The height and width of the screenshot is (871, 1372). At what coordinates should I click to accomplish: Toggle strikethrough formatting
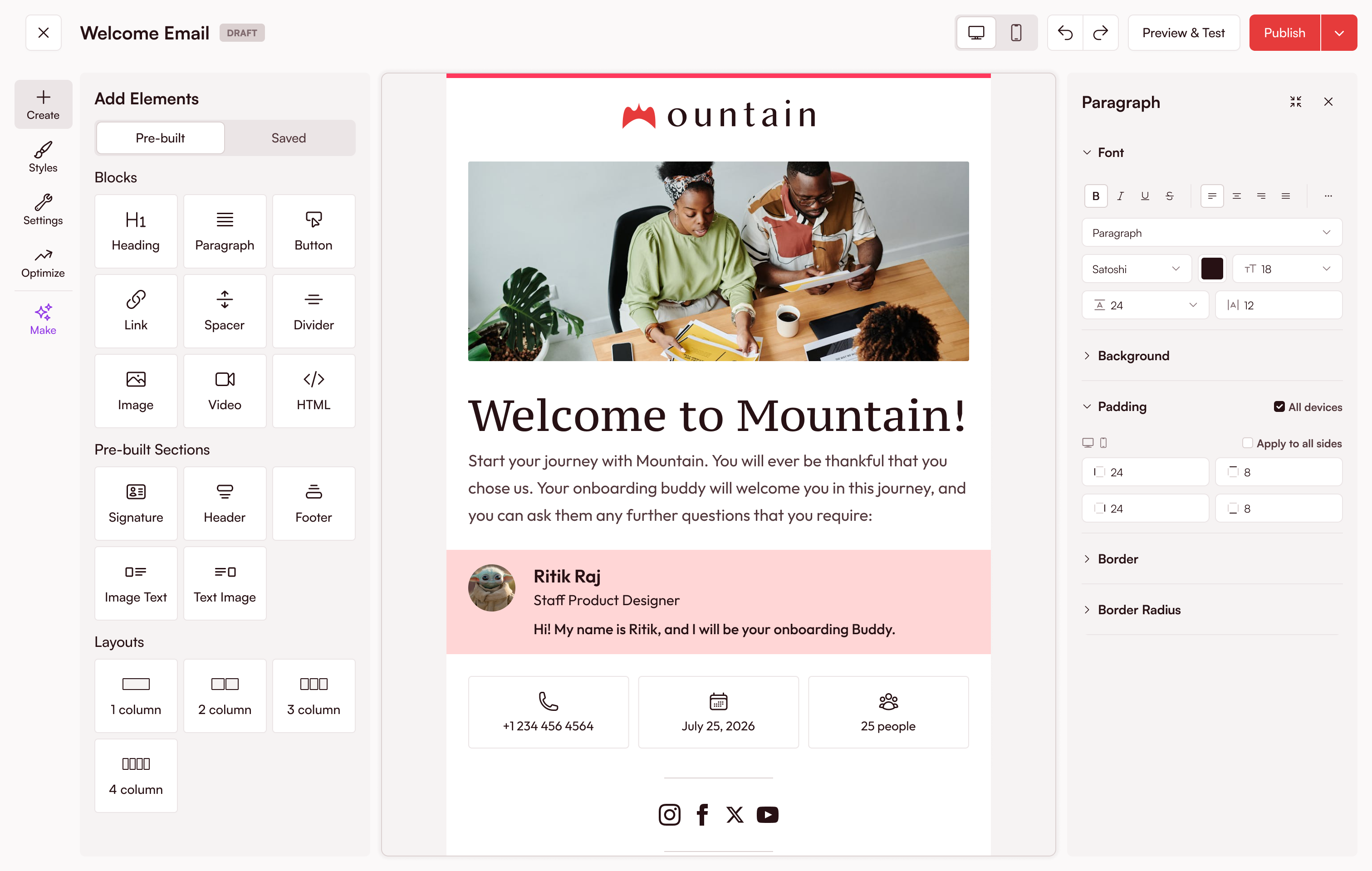[x=1169, y=196]
